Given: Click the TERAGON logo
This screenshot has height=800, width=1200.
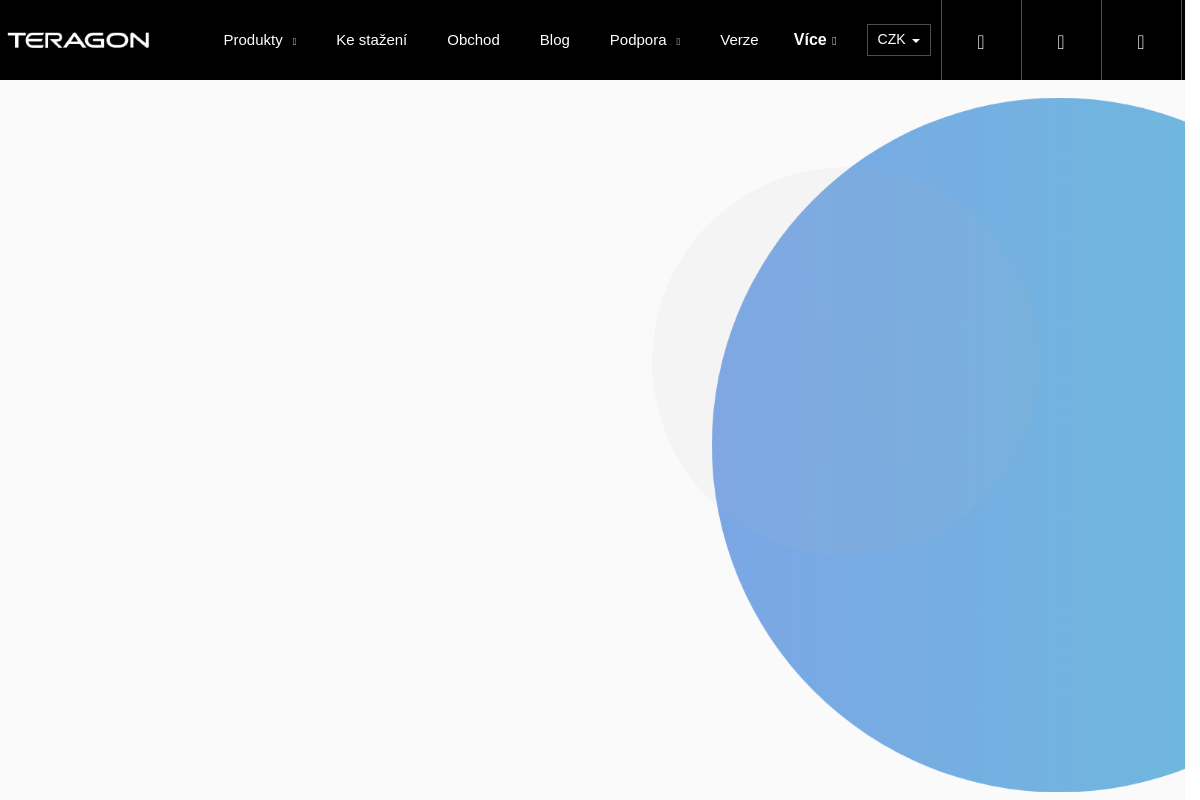Looking at the screenshot, I should [79, 40].
